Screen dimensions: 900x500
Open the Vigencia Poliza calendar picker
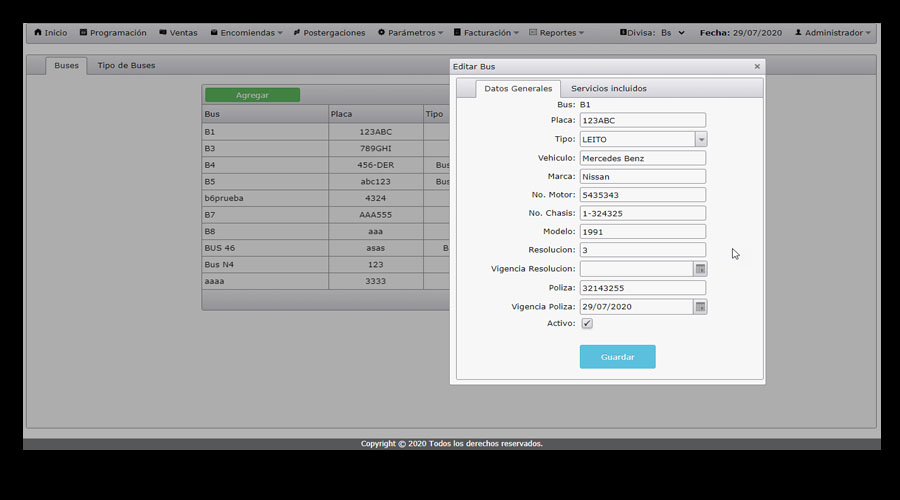(x=700, y=307)
